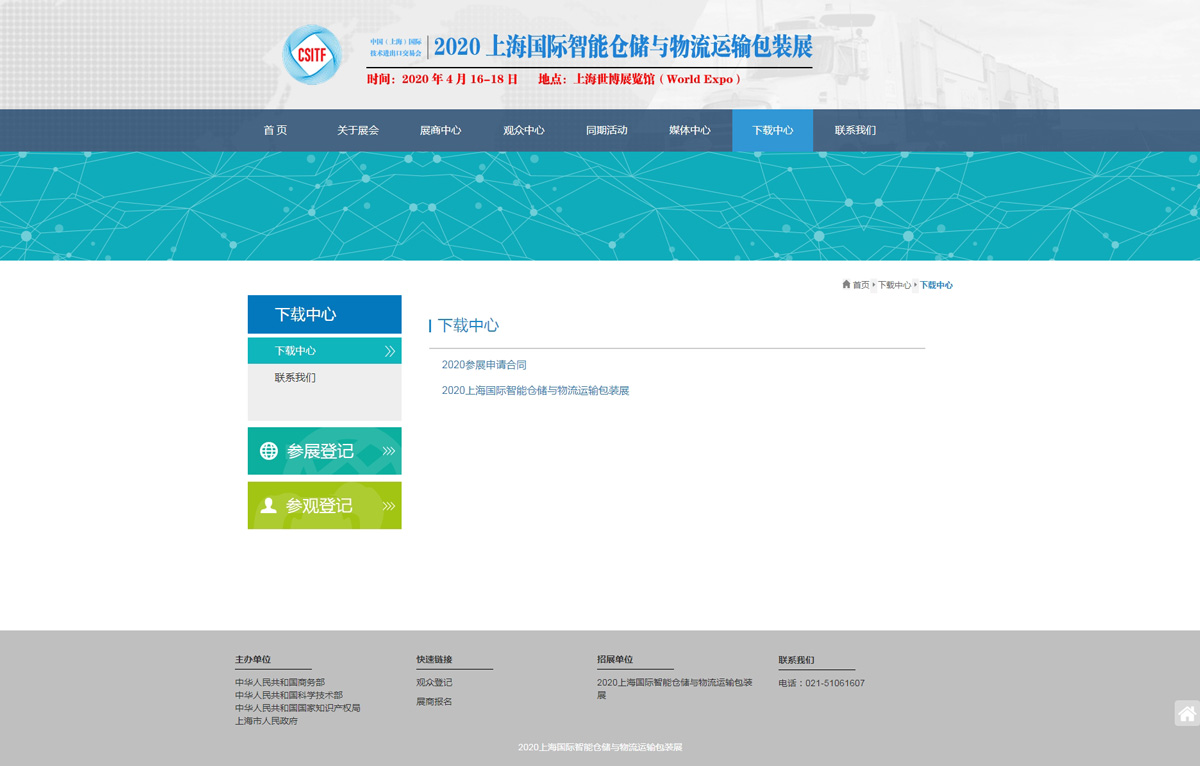The image size is (1200, 766).
Task: Select 联系我们 in the left sidebar
Action: point(295,378)
